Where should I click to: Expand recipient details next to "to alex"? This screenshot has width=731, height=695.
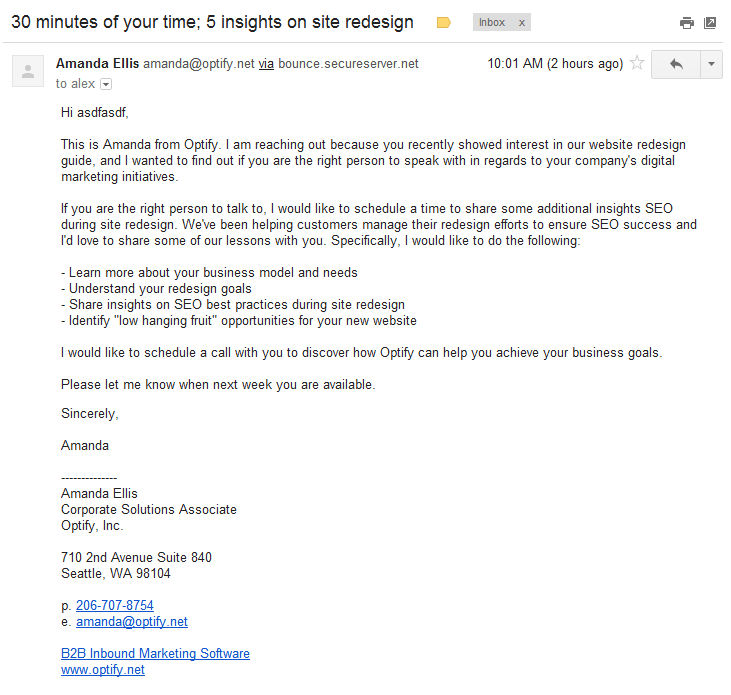(x=106, y=85)
